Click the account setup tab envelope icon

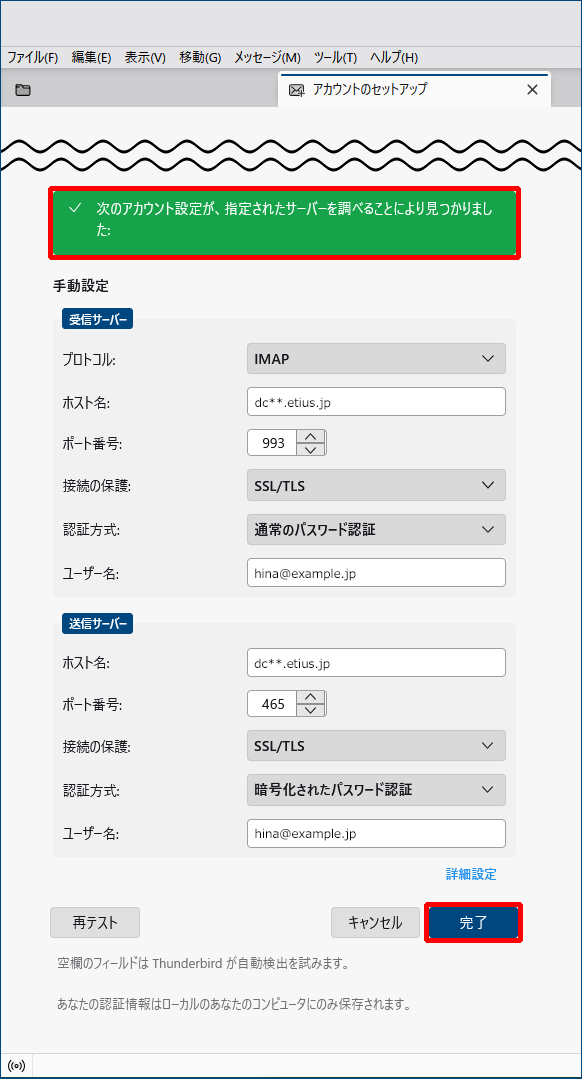point(297,90)
